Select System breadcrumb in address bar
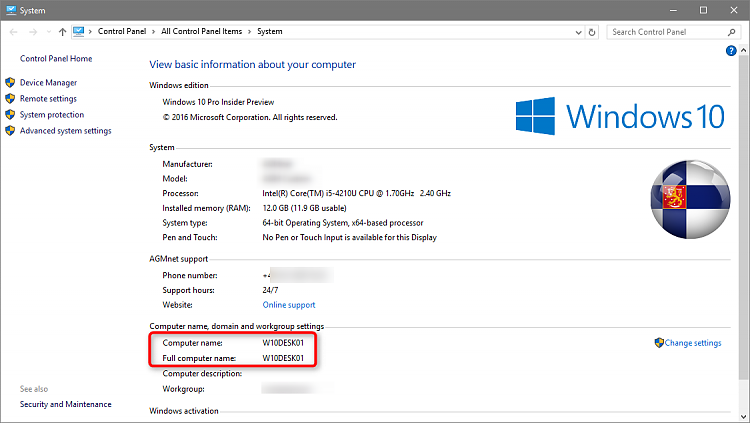Image resolution: width=750 pixels, height=423 pixels. click(x=270, y=31)
